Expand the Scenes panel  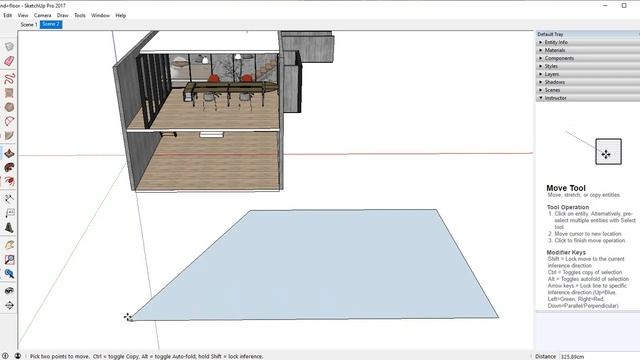pos(588,90)
